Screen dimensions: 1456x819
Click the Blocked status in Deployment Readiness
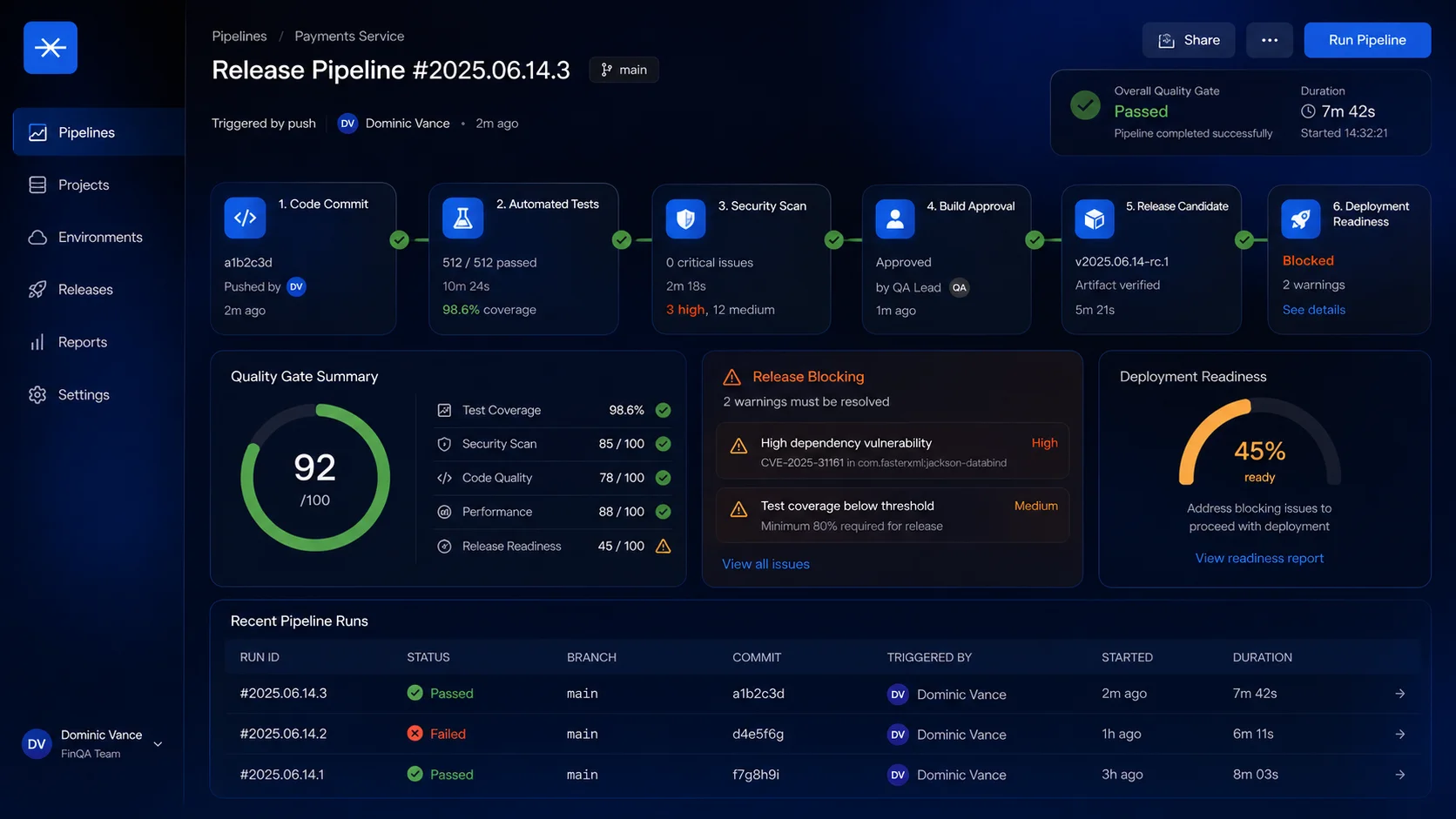(x=1308, y=260)
